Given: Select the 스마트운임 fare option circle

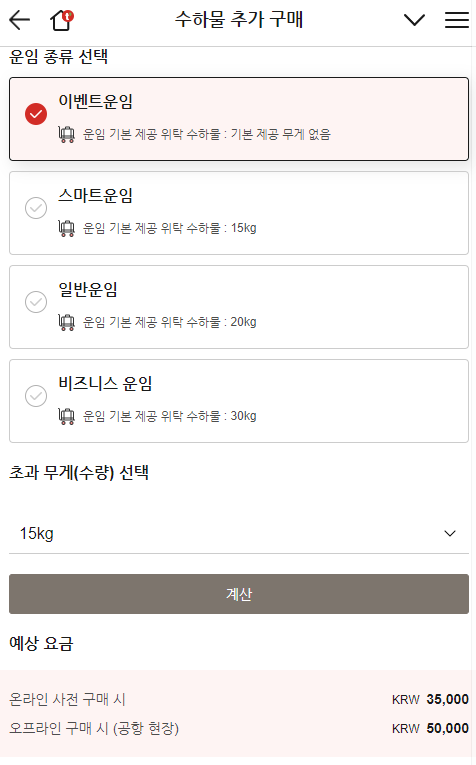Looking at the screenshot, I should (x=36, y=208).
